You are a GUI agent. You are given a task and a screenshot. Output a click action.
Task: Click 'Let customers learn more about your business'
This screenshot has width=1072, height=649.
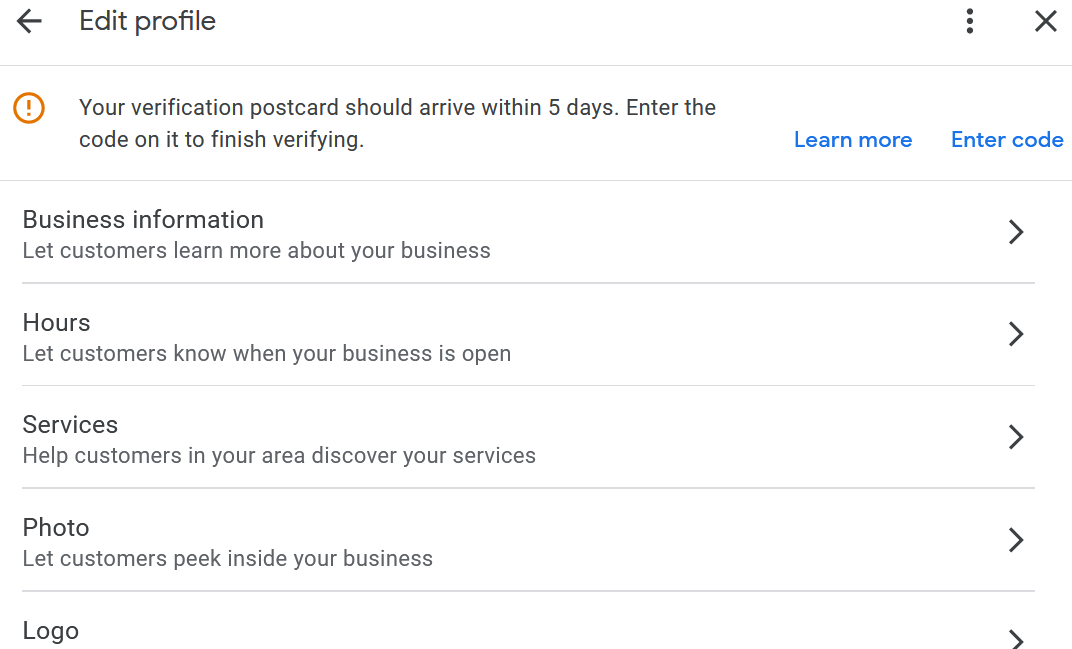coord(256,251)
